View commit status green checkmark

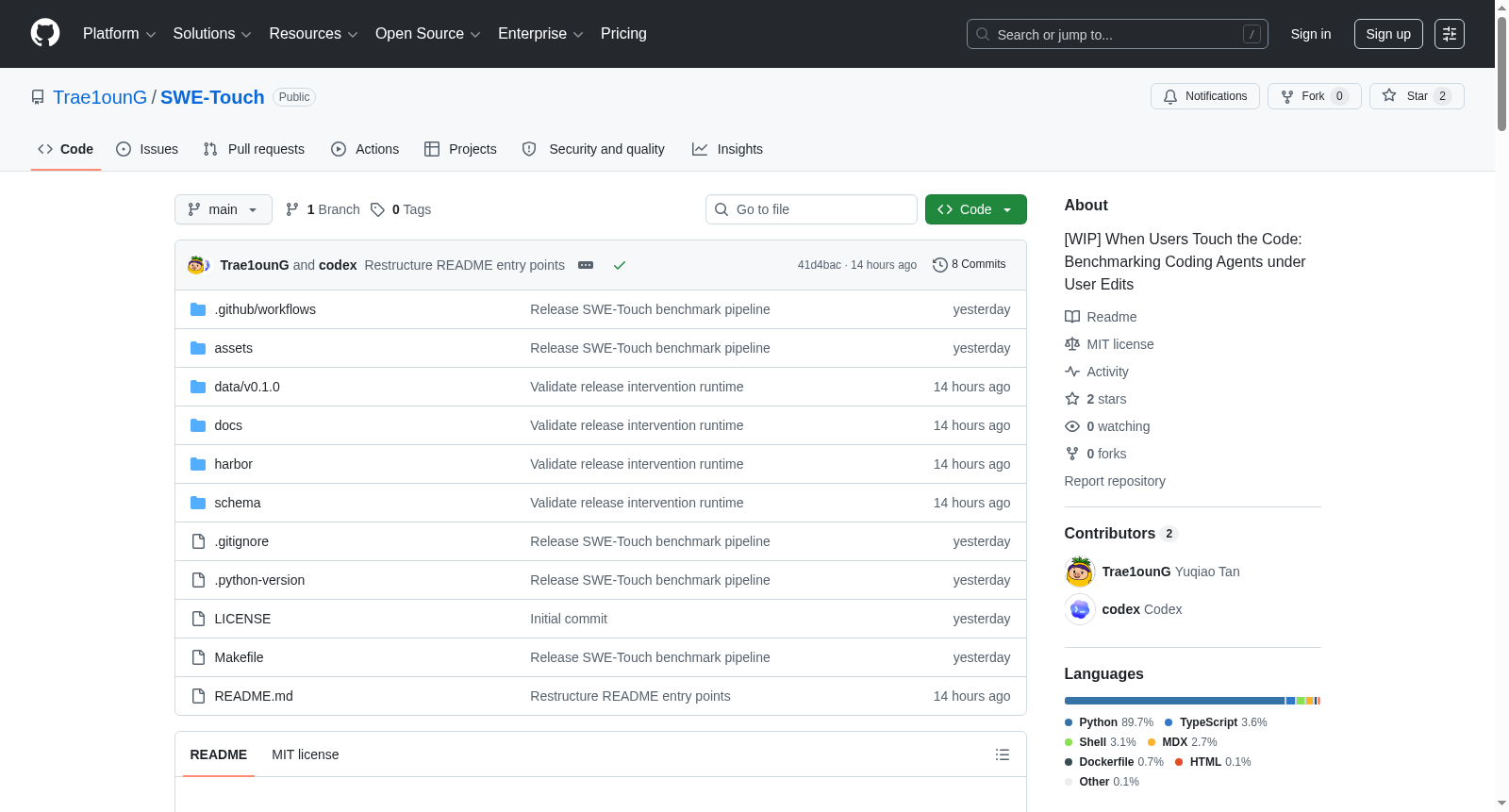620,265
